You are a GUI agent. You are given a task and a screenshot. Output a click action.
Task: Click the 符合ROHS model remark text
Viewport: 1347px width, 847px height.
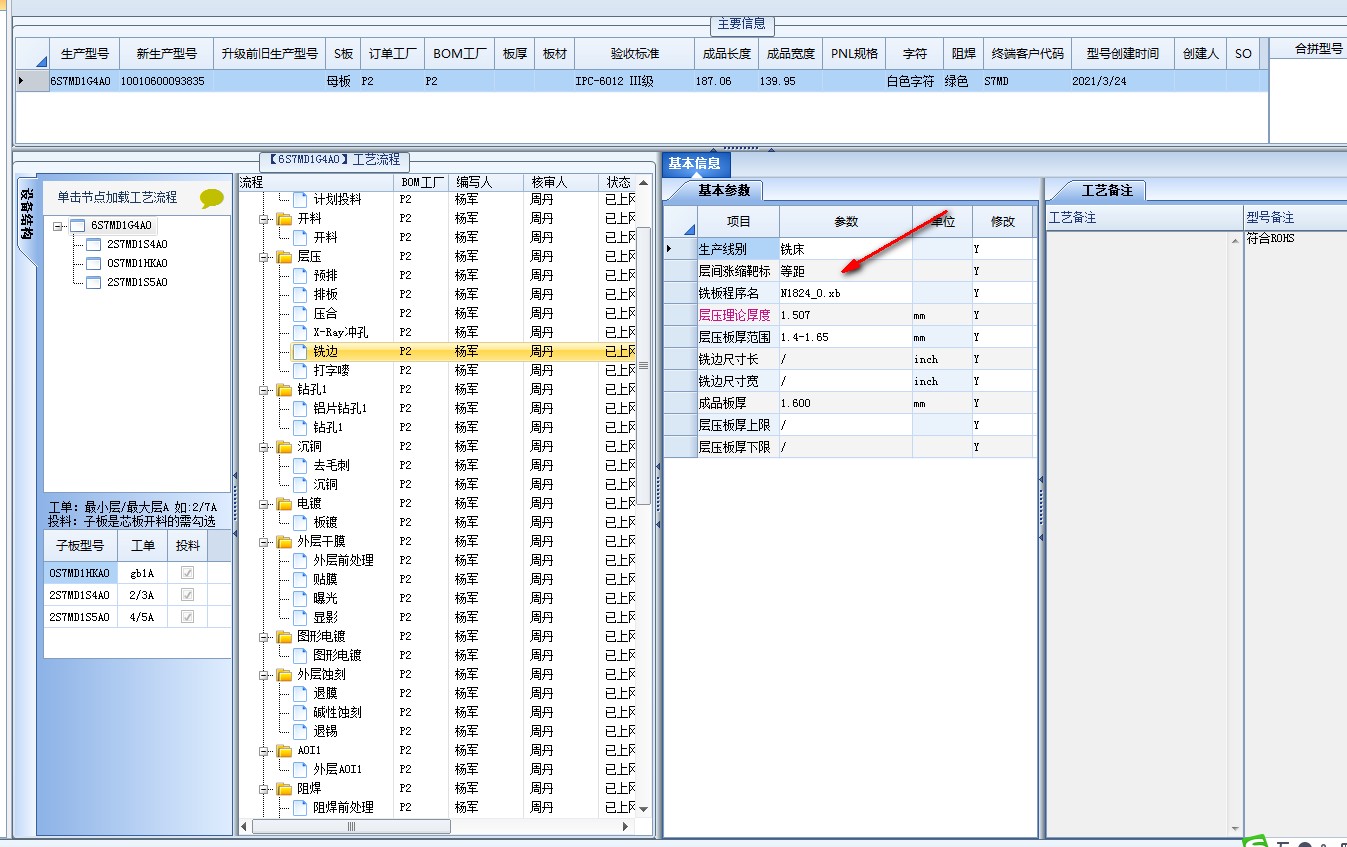[1270, 238]
